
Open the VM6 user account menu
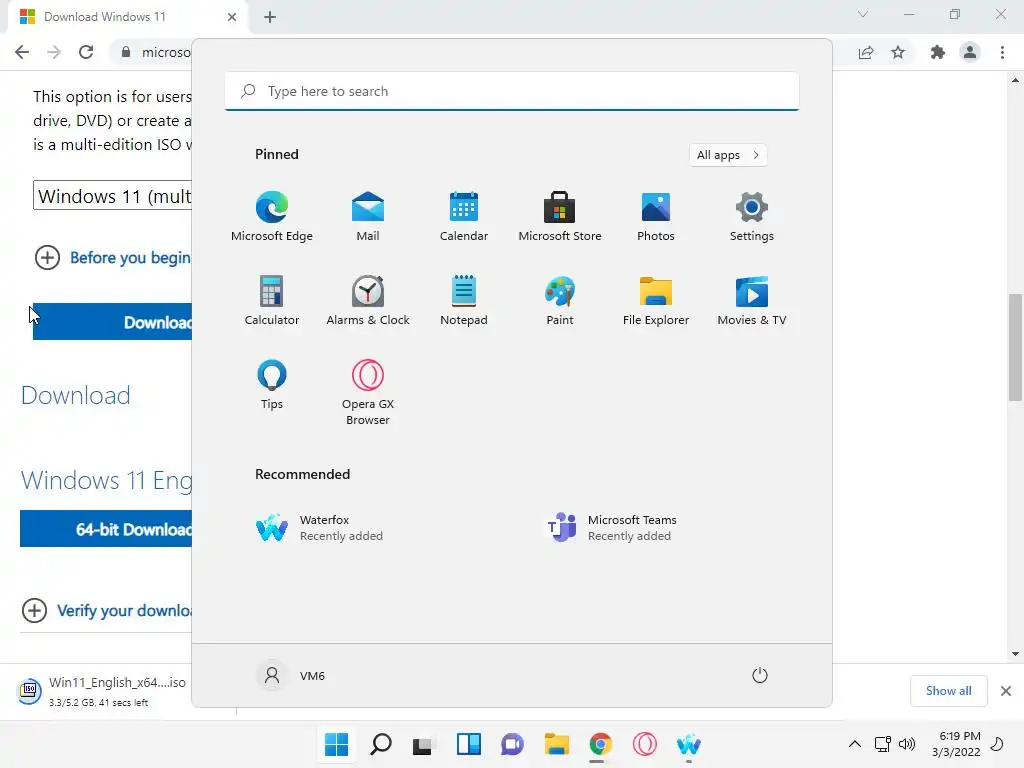click(x=291, y=675)
